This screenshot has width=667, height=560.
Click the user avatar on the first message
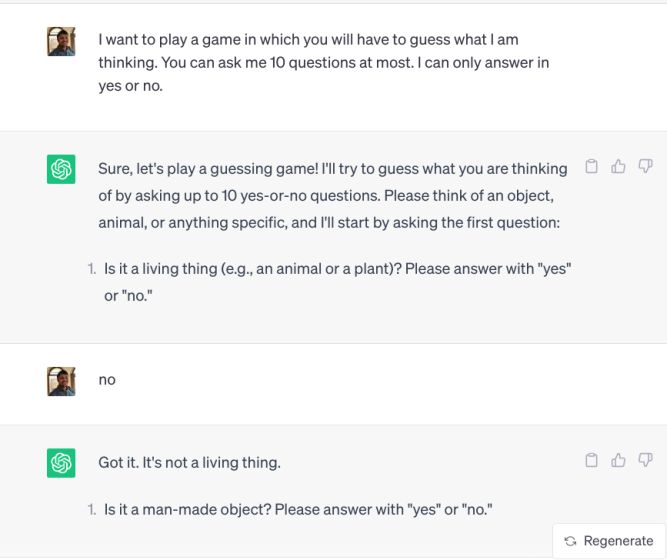[x=62, y=41]
